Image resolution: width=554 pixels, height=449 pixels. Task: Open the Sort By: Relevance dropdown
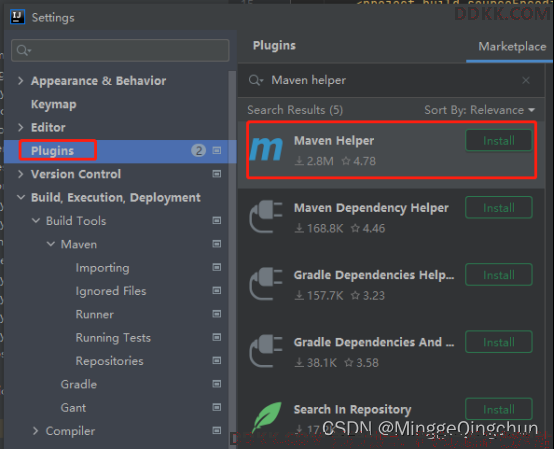click(480, 110)
